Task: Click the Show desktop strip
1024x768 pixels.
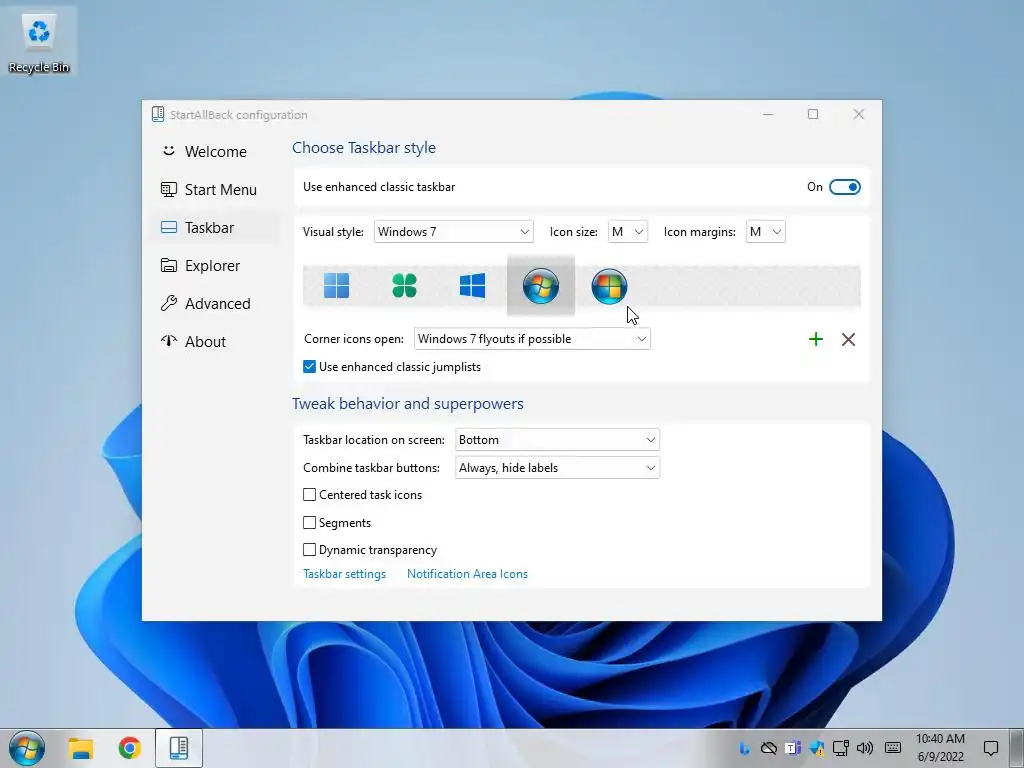Action: pos(1017,748)
